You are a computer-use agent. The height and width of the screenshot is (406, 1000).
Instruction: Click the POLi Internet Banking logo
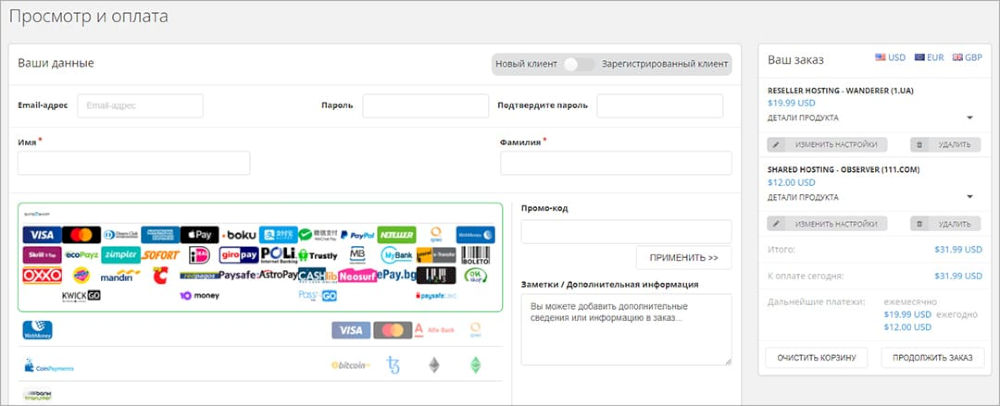(278, 254)
